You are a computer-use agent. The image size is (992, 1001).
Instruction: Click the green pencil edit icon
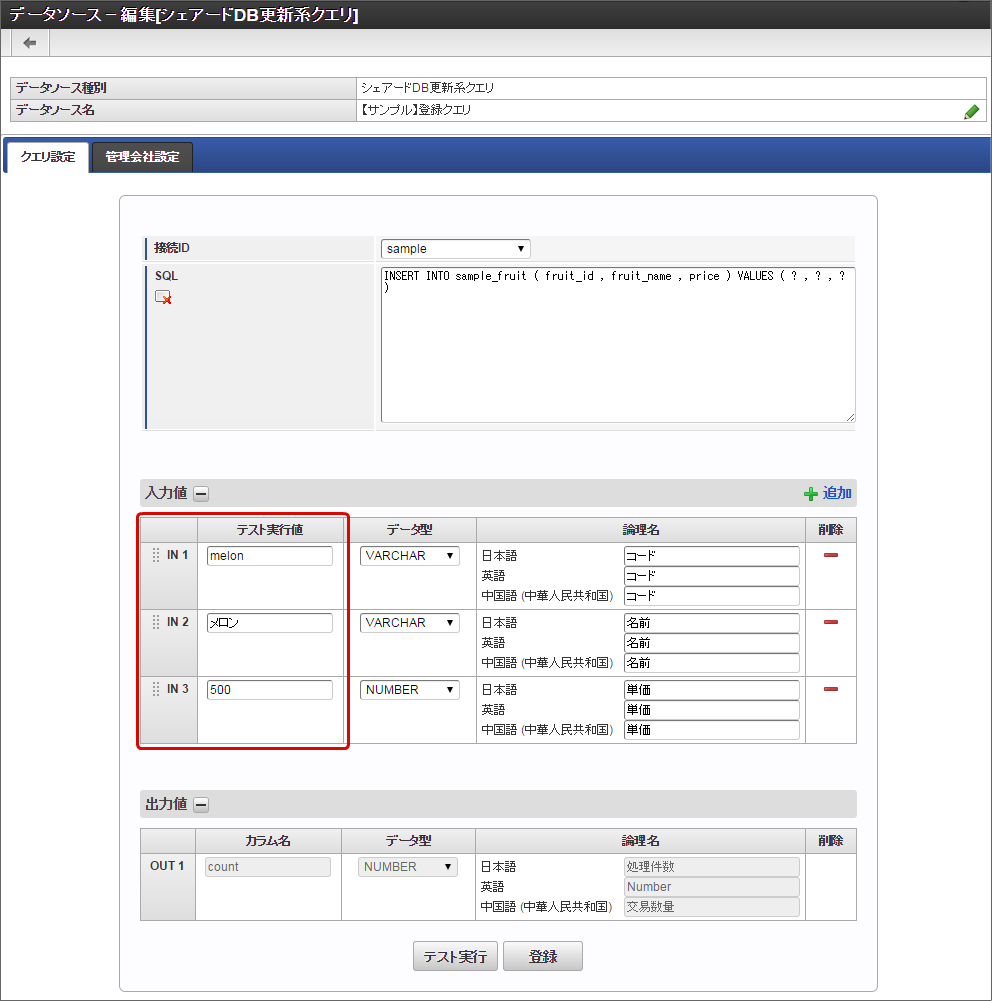pos(971,112)
